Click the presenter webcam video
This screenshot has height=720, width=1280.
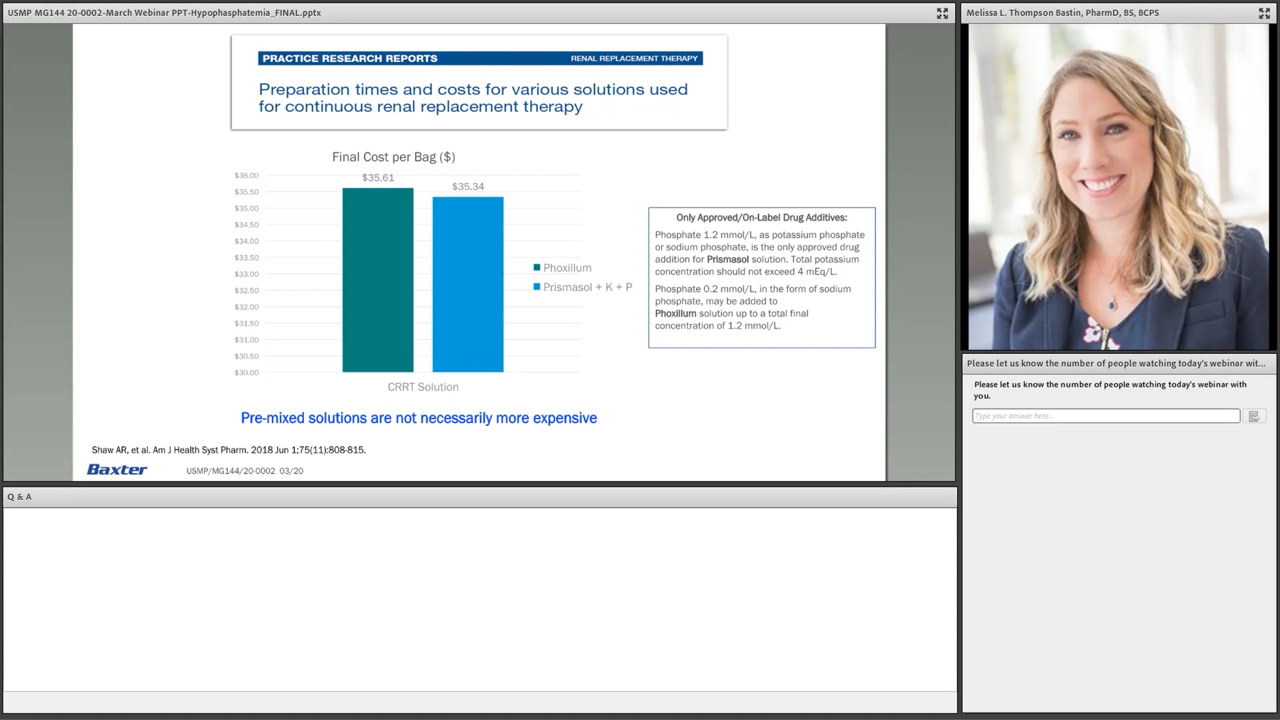(1119, 187)
